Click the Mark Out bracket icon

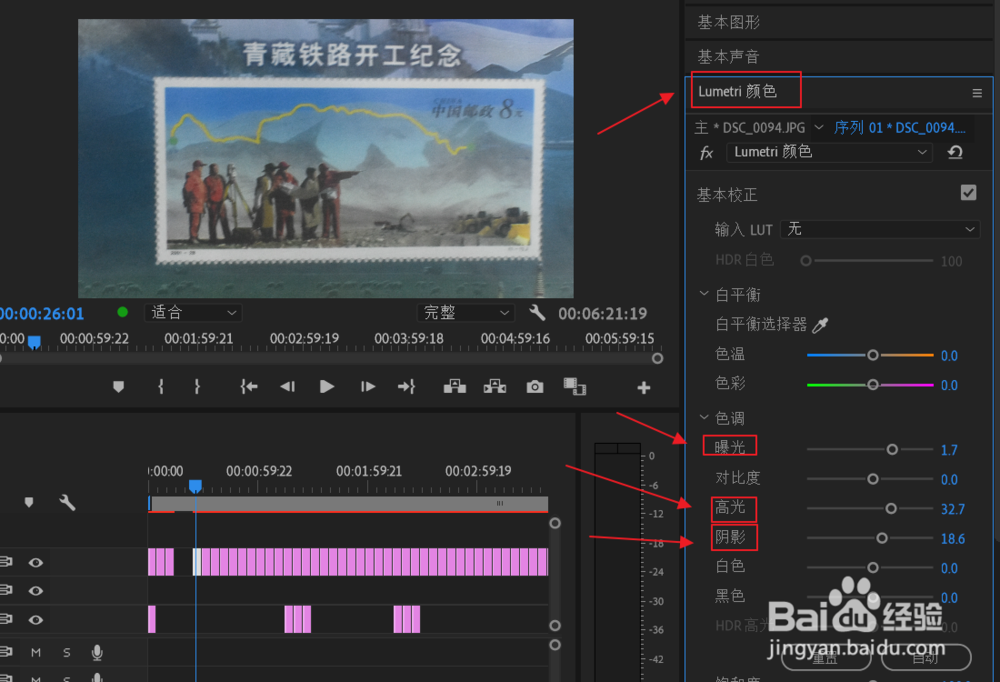coord(197,387)
